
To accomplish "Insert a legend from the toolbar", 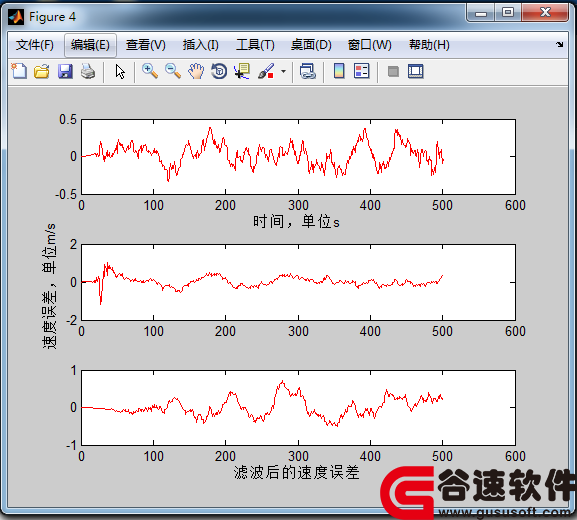I will click(362, 71).
